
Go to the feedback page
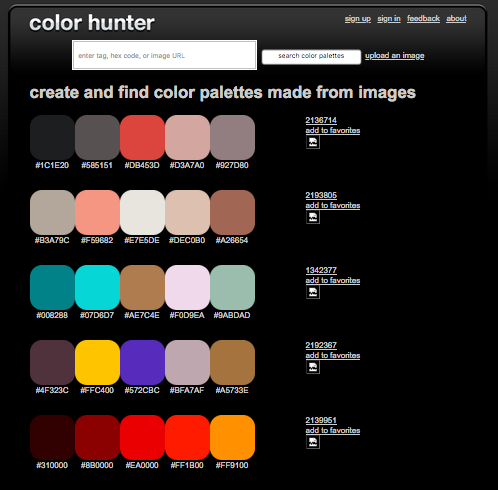[x=423, y=19]
